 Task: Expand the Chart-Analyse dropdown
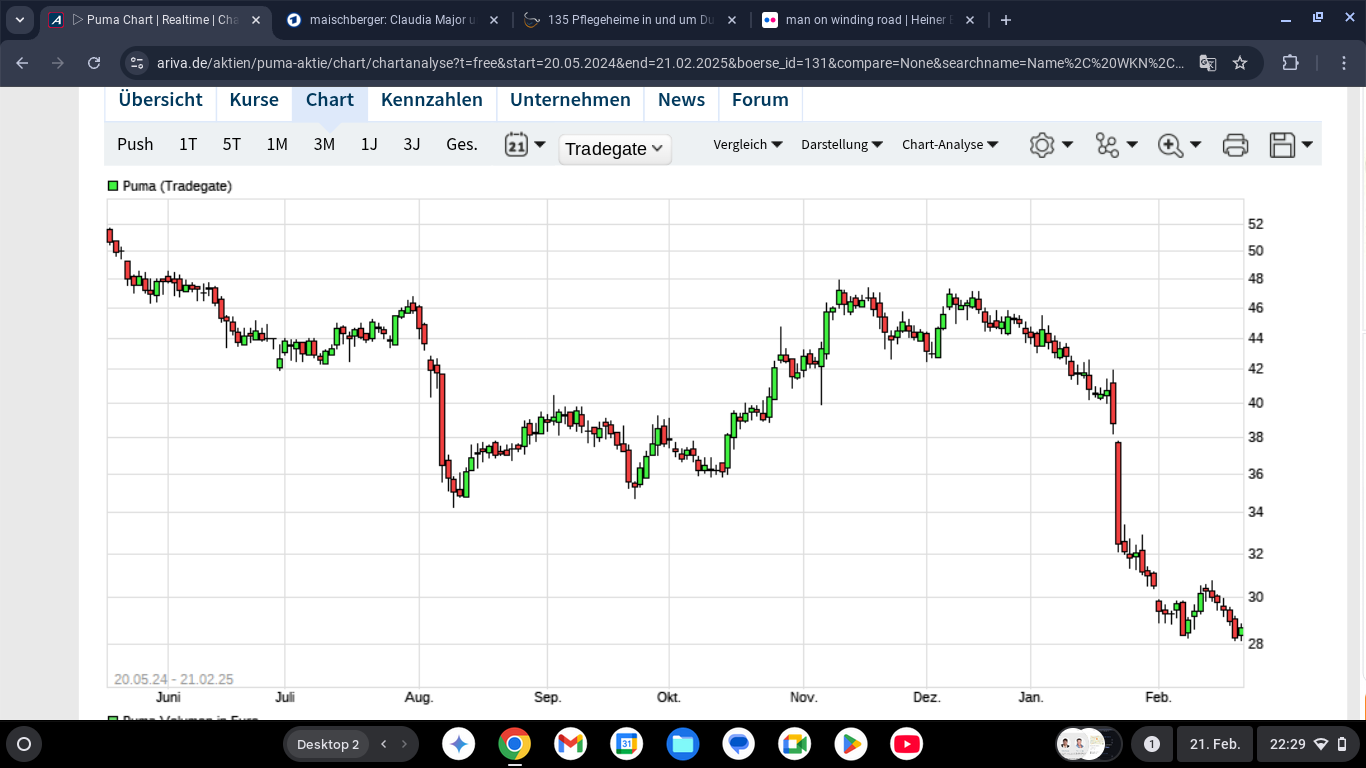950,145
